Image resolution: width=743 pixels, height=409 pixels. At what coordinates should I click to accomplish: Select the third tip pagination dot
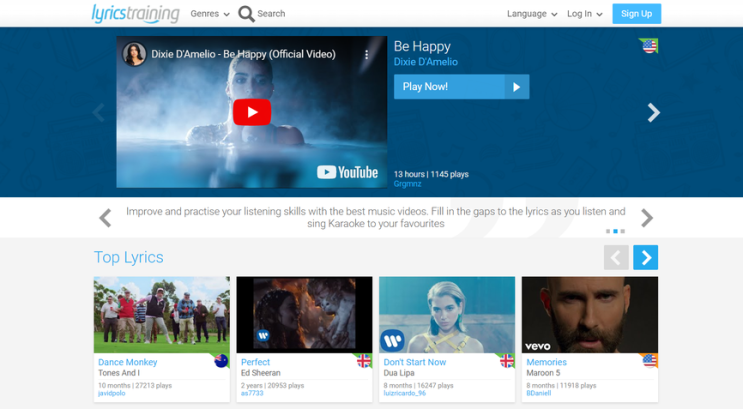[623, 231]
